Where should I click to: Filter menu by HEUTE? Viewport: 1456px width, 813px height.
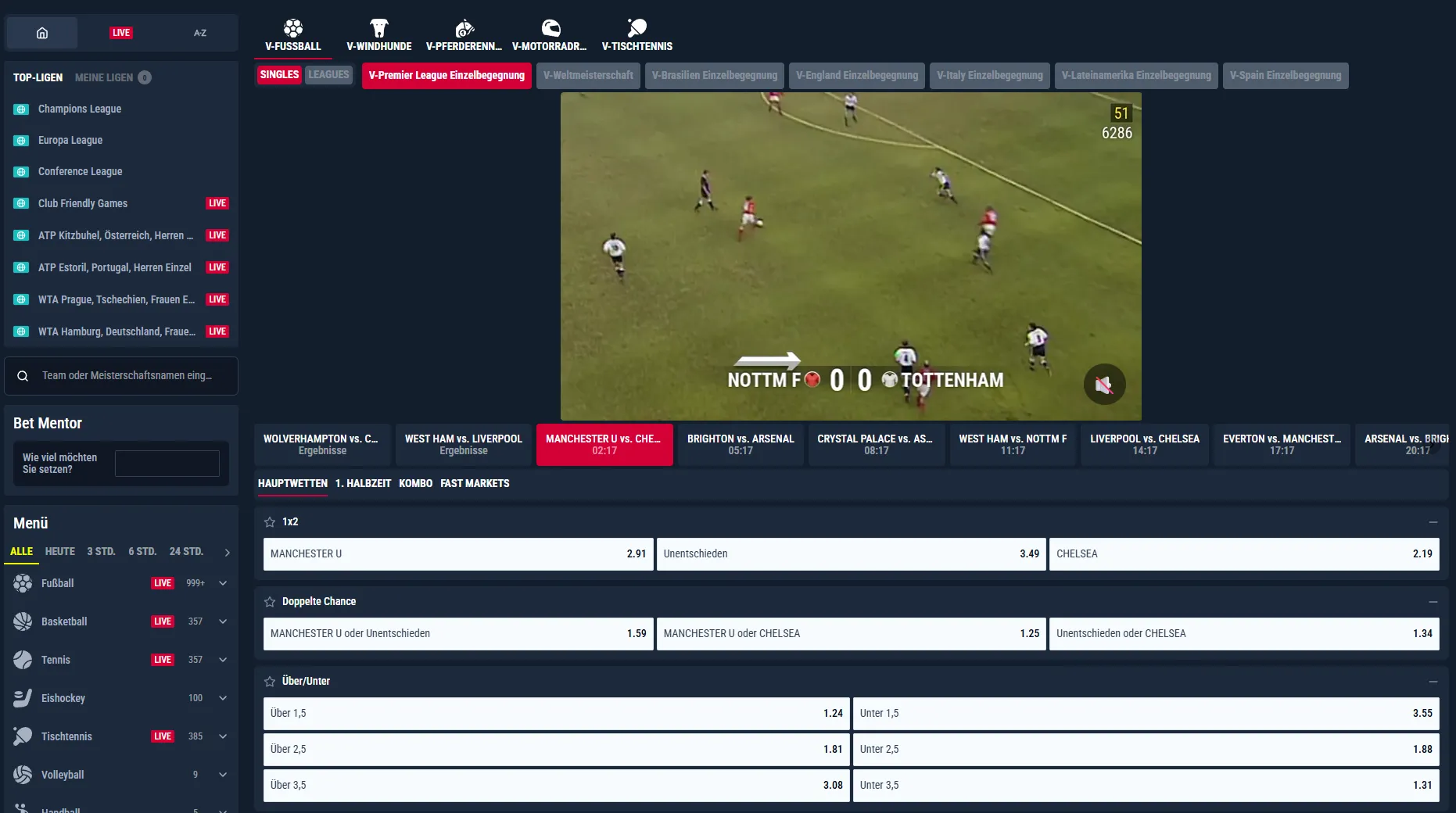60,552
